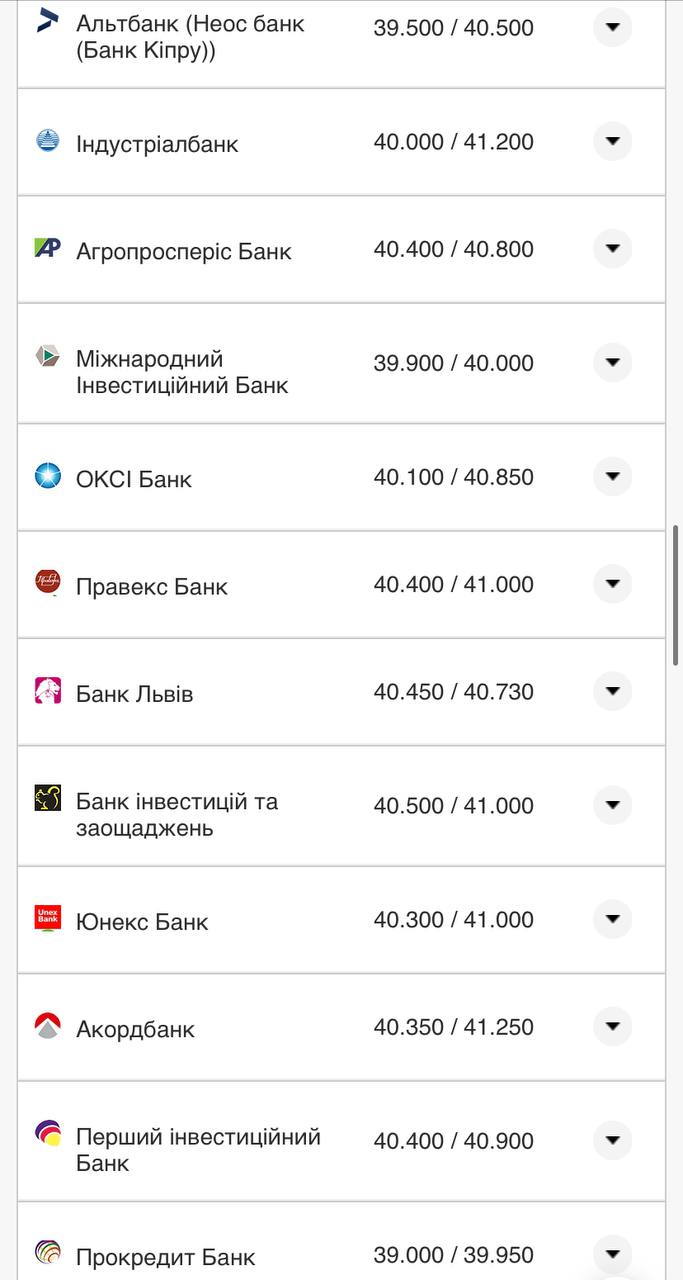683x1280 pixels.
Task: Expand the Акордбанк row arrow
Action: tap(612, 1026)
